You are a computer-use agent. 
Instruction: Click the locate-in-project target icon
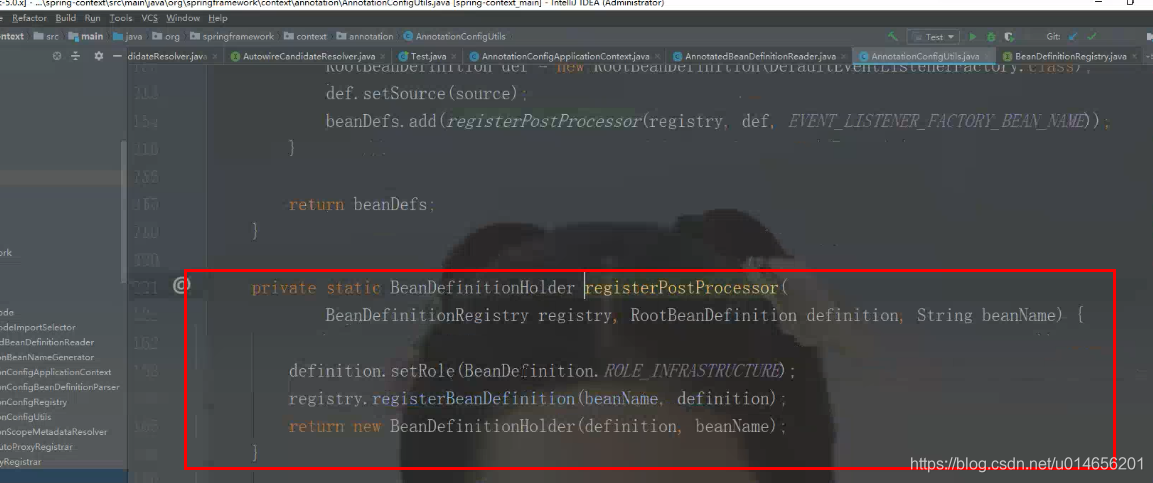[x=57, y=56]
